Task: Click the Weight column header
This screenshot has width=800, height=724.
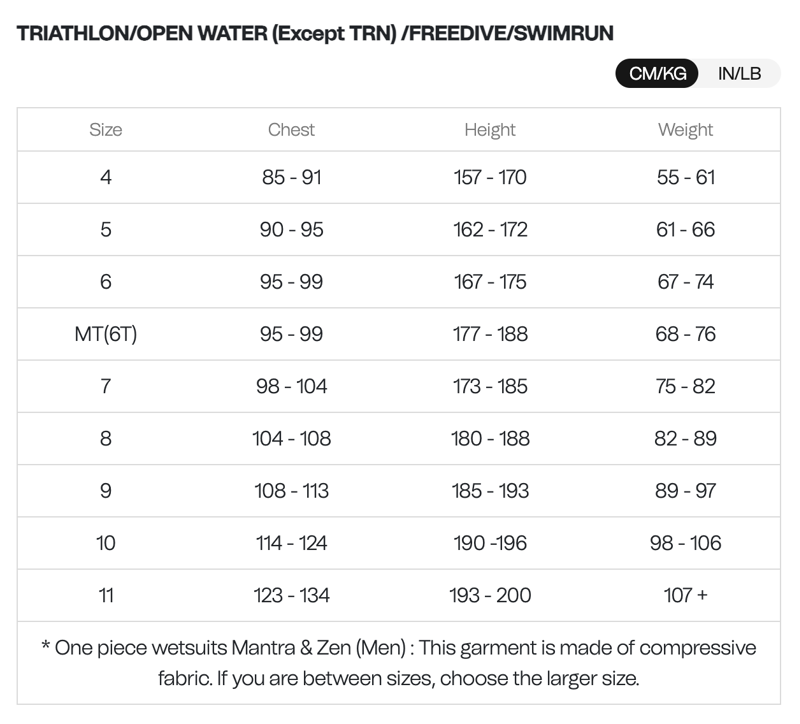Action: [x=685, y=130]
